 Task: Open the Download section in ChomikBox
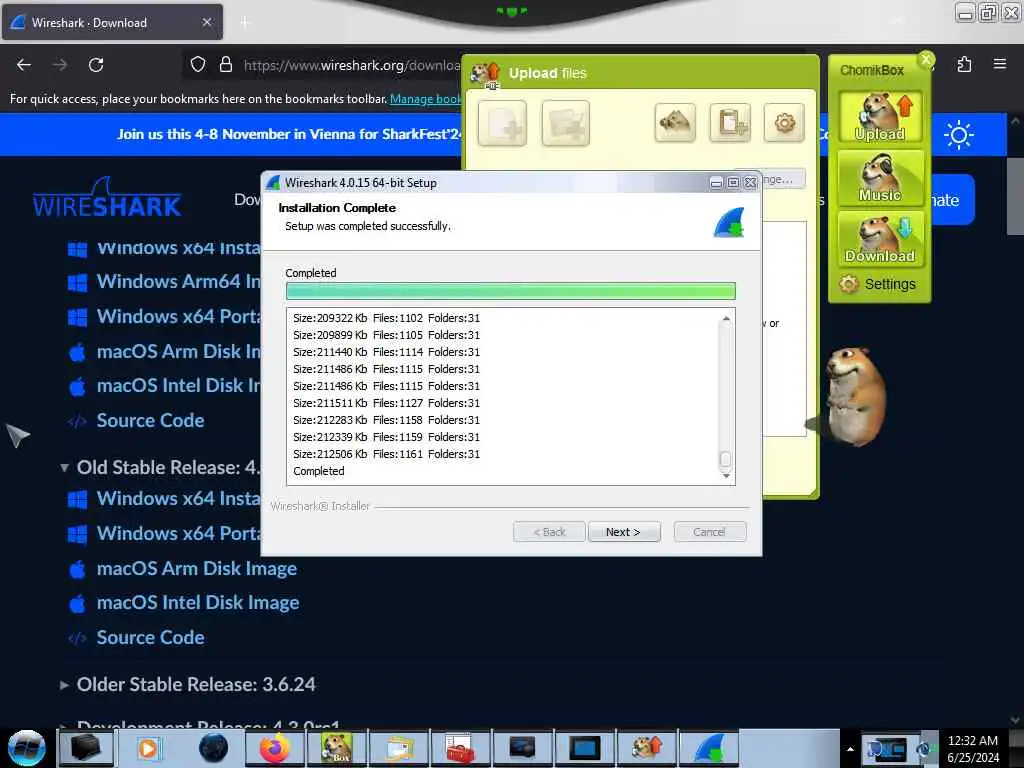[x=880, y=239]
